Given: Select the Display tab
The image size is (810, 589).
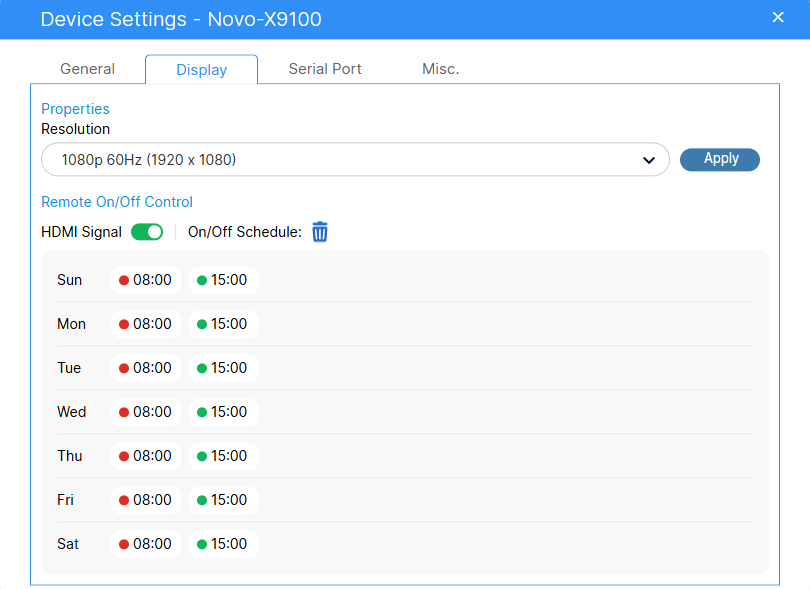Looking at the screenshot, I should point(201,70).
